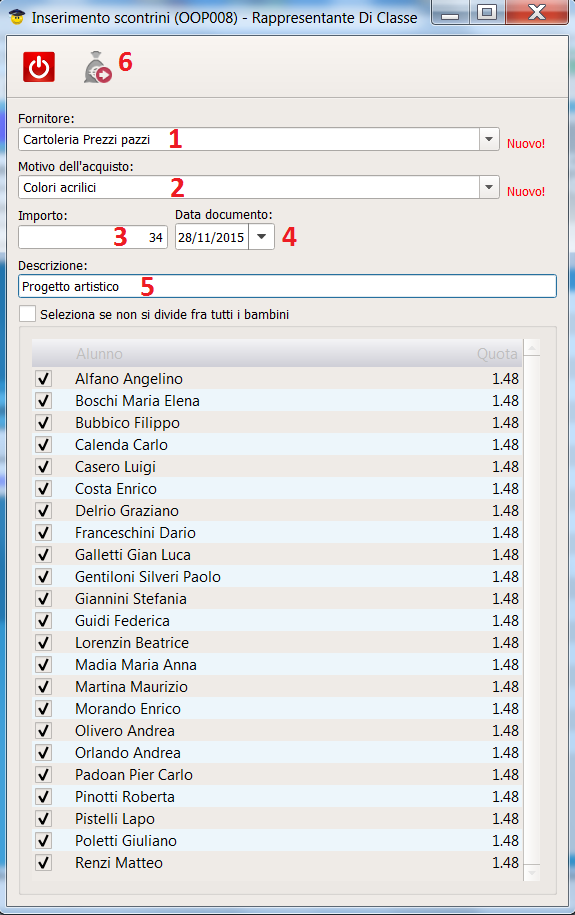Click the Descrizione text field

287,287
